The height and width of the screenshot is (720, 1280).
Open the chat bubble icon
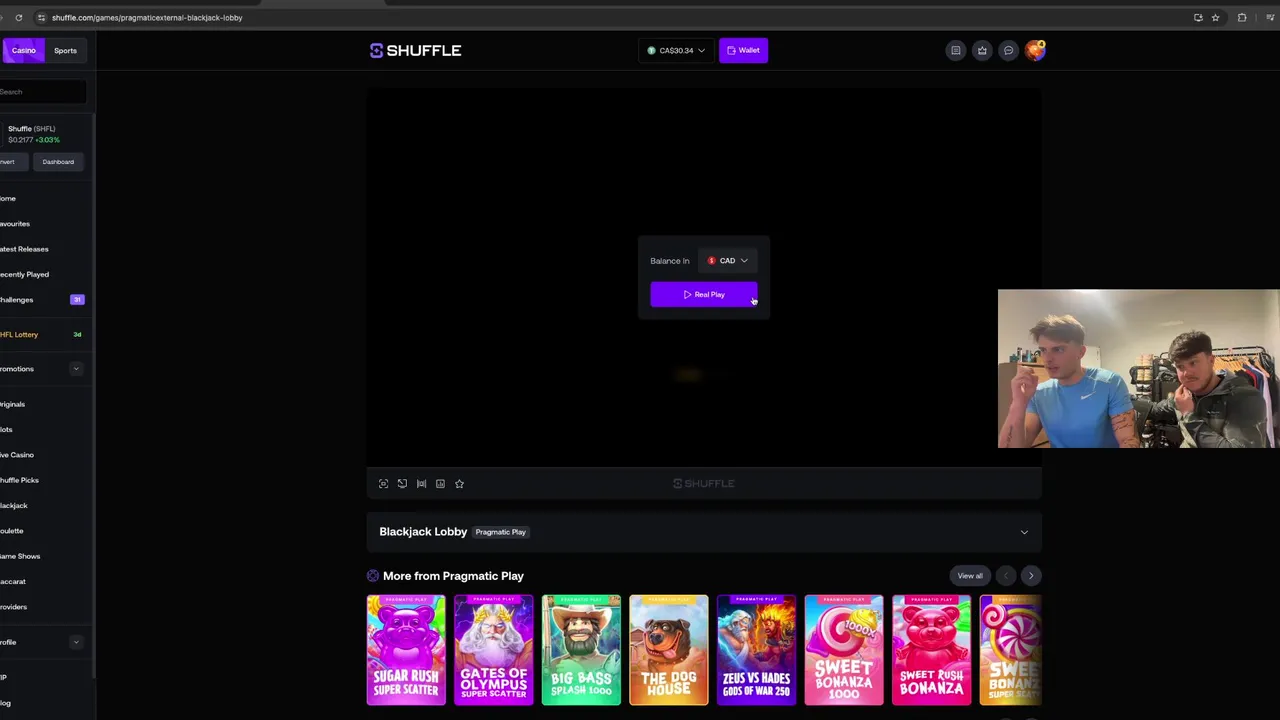pyautogui.click(x=1008, y=50)
